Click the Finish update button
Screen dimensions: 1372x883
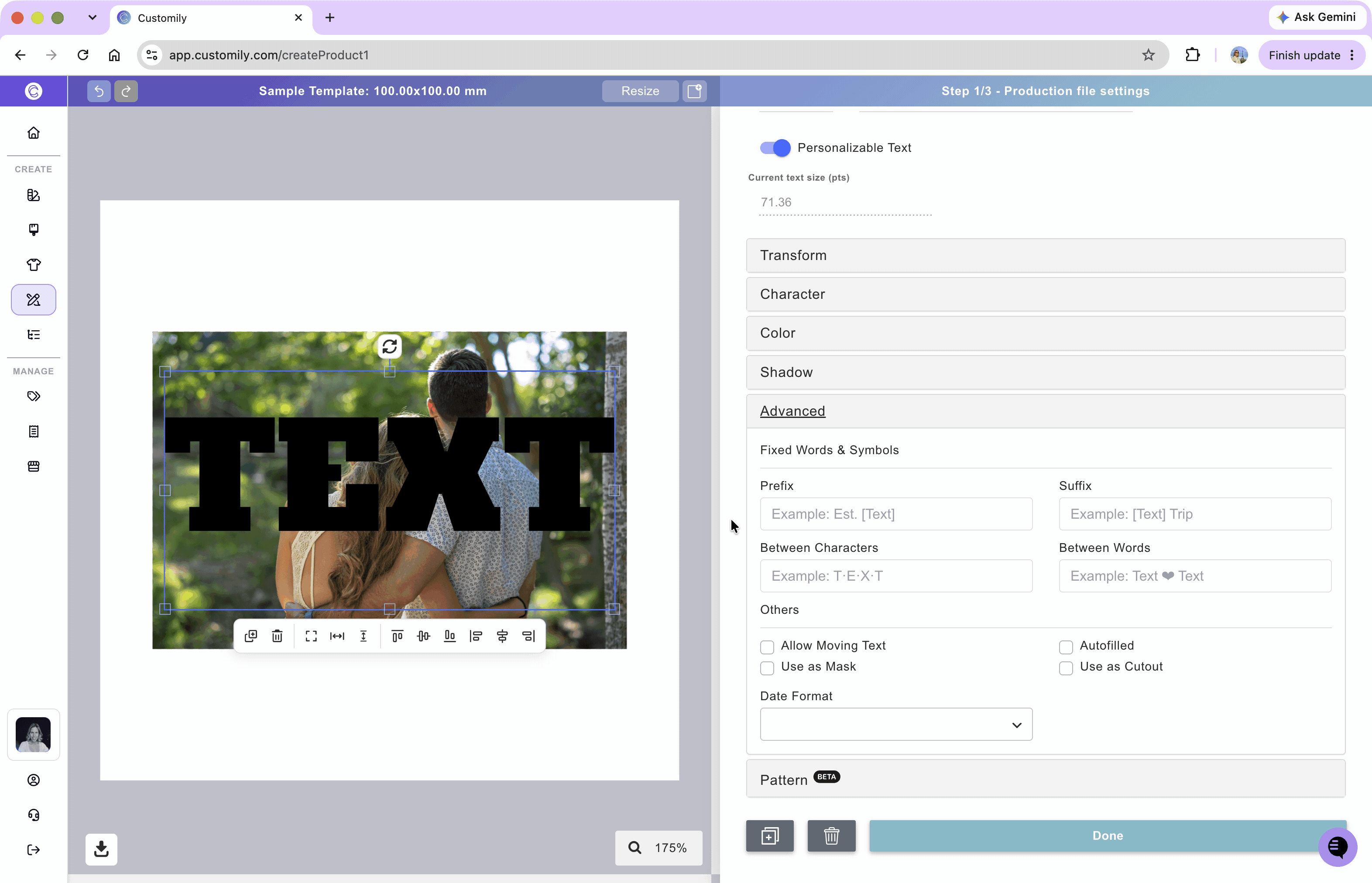(1311, 55)
